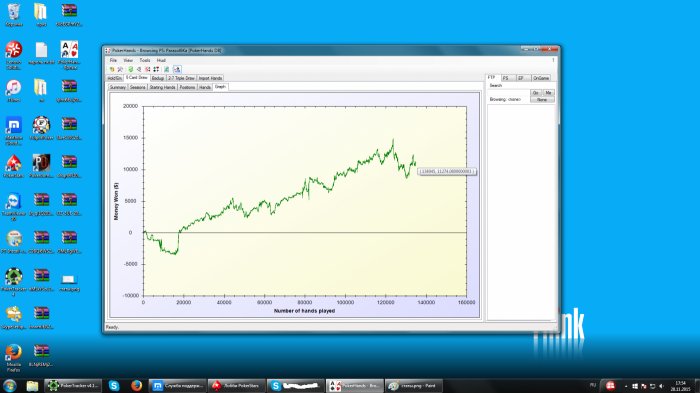Select the OnGame site tab
700x393 pixels.
click(x=541, y=78)
